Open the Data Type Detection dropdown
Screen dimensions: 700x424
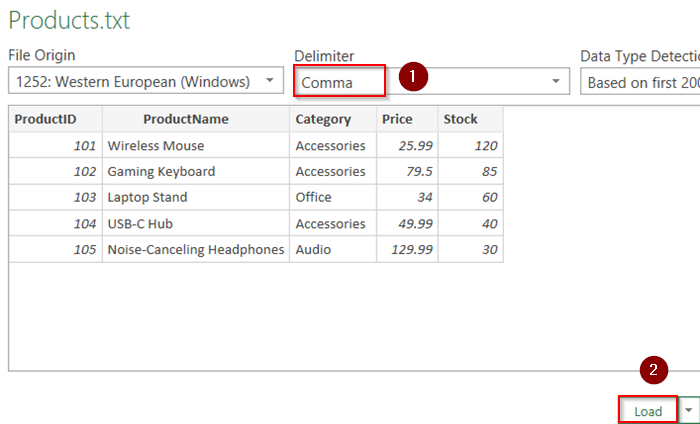(640, 82)
